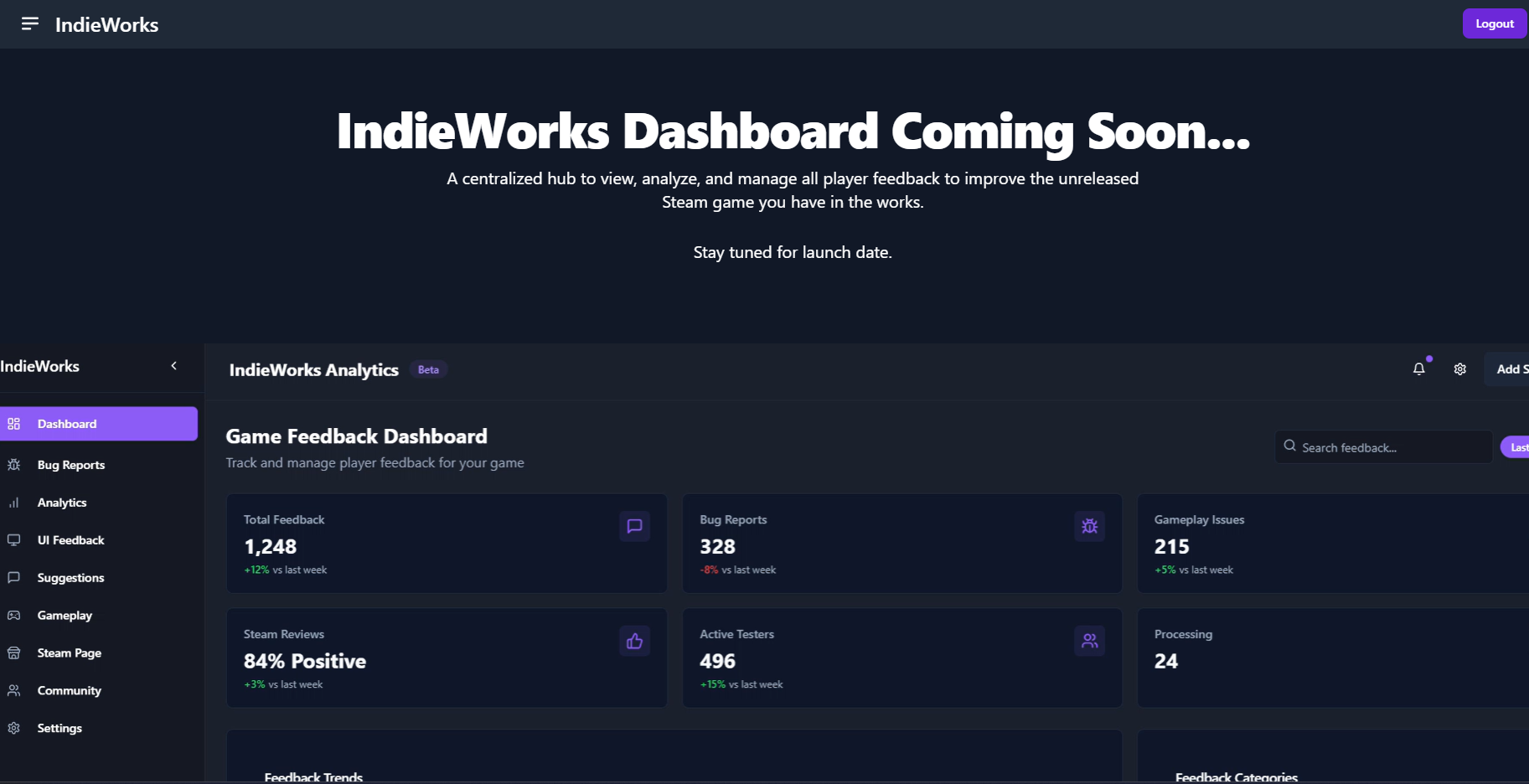Click the Game Feedback Dashboard heading
This screenshot has height=784, width=1529.
pos(357,436)
